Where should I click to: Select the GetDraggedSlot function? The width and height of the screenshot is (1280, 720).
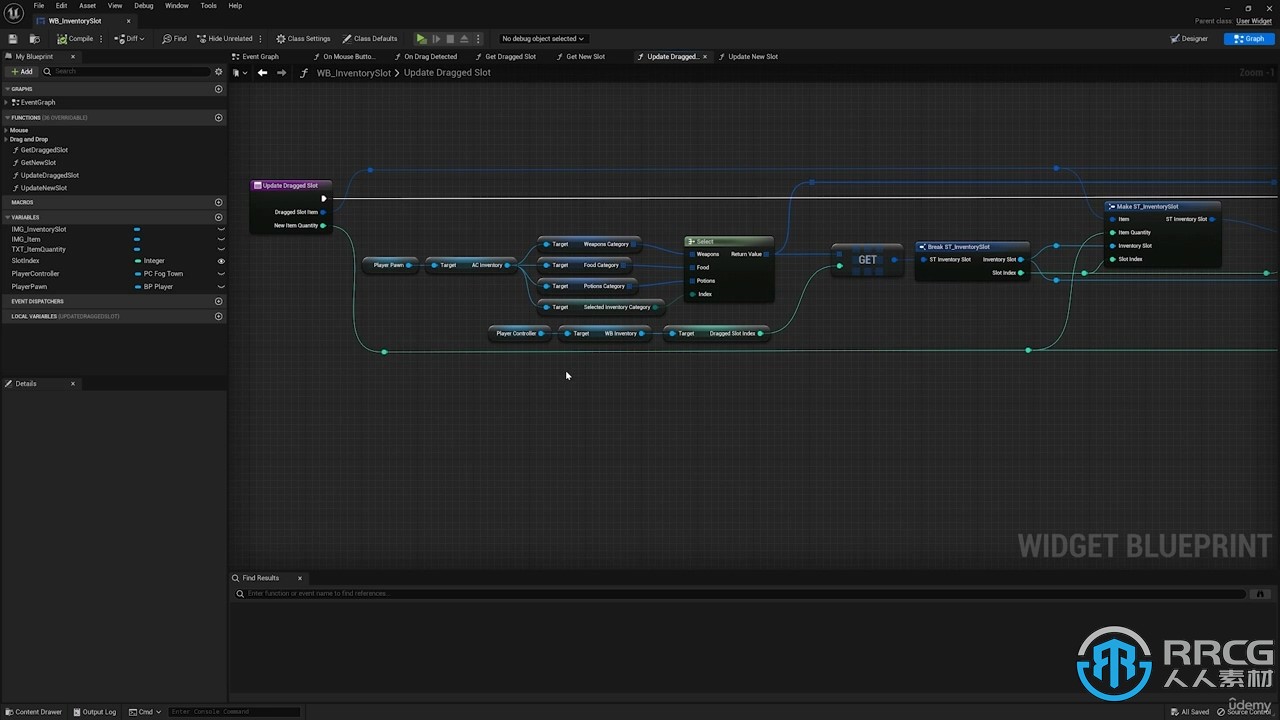[x=44, y=150]
